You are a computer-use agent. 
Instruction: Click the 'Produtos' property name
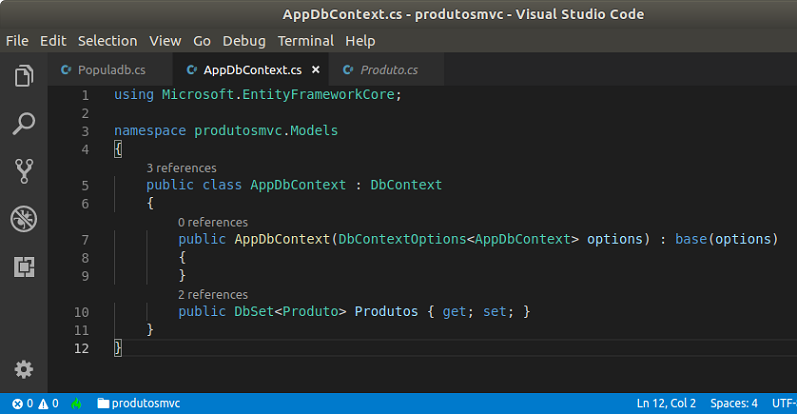[386, 311]
